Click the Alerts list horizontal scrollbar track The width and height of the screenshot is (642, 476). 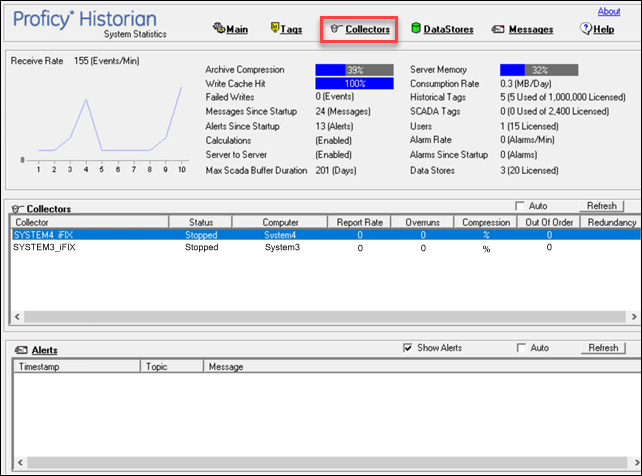pos(327,462)
